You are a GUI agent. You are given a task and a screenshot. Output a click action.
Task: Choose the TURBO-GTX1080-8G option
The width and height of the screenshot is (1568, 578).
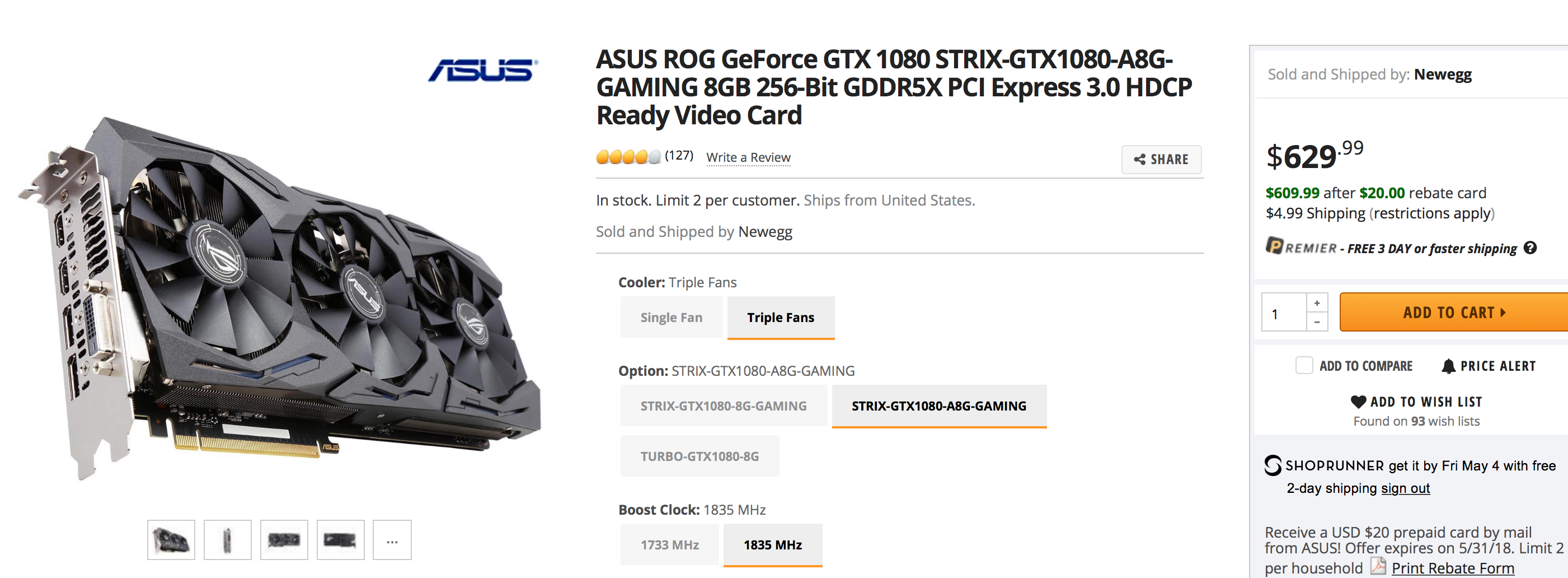700,456
